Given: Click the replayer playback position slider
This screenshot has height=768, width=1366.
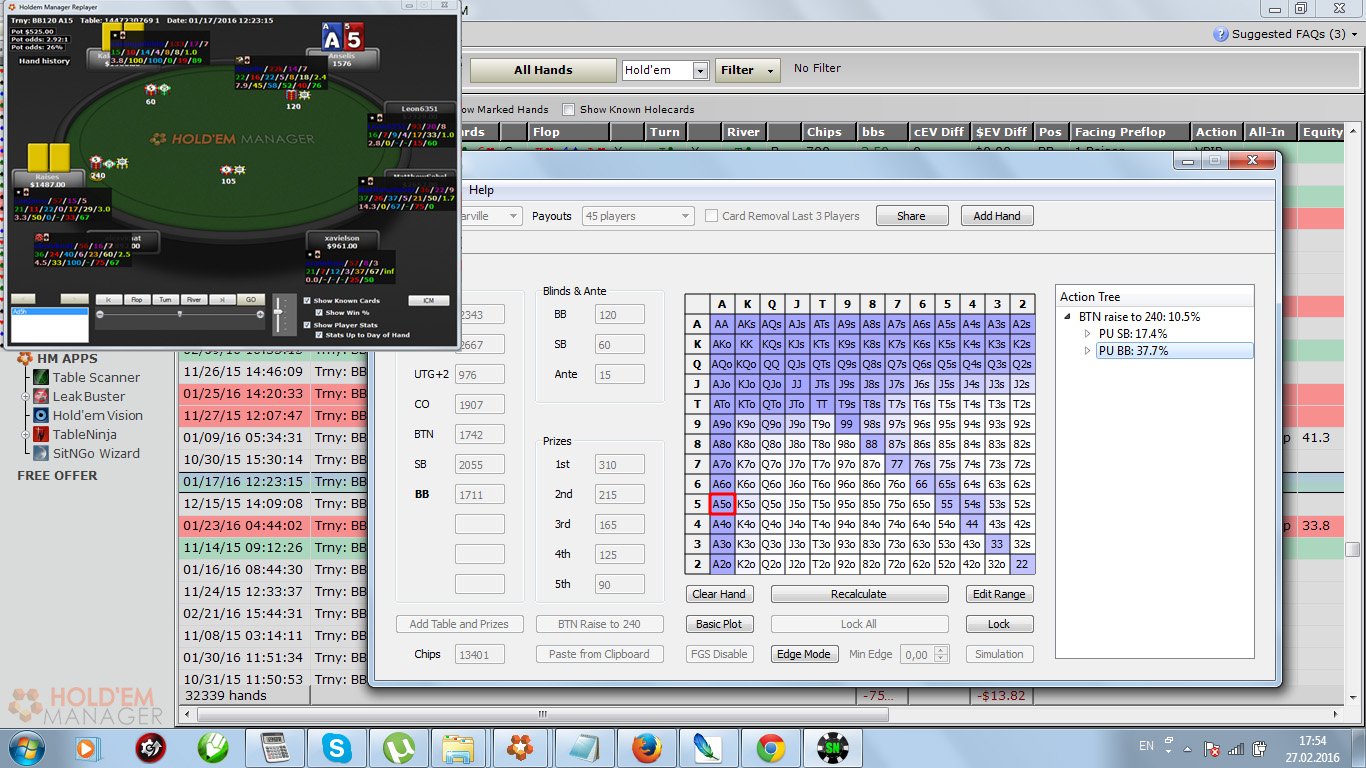Looking at the screenshot, I should (x=180, y=313).
